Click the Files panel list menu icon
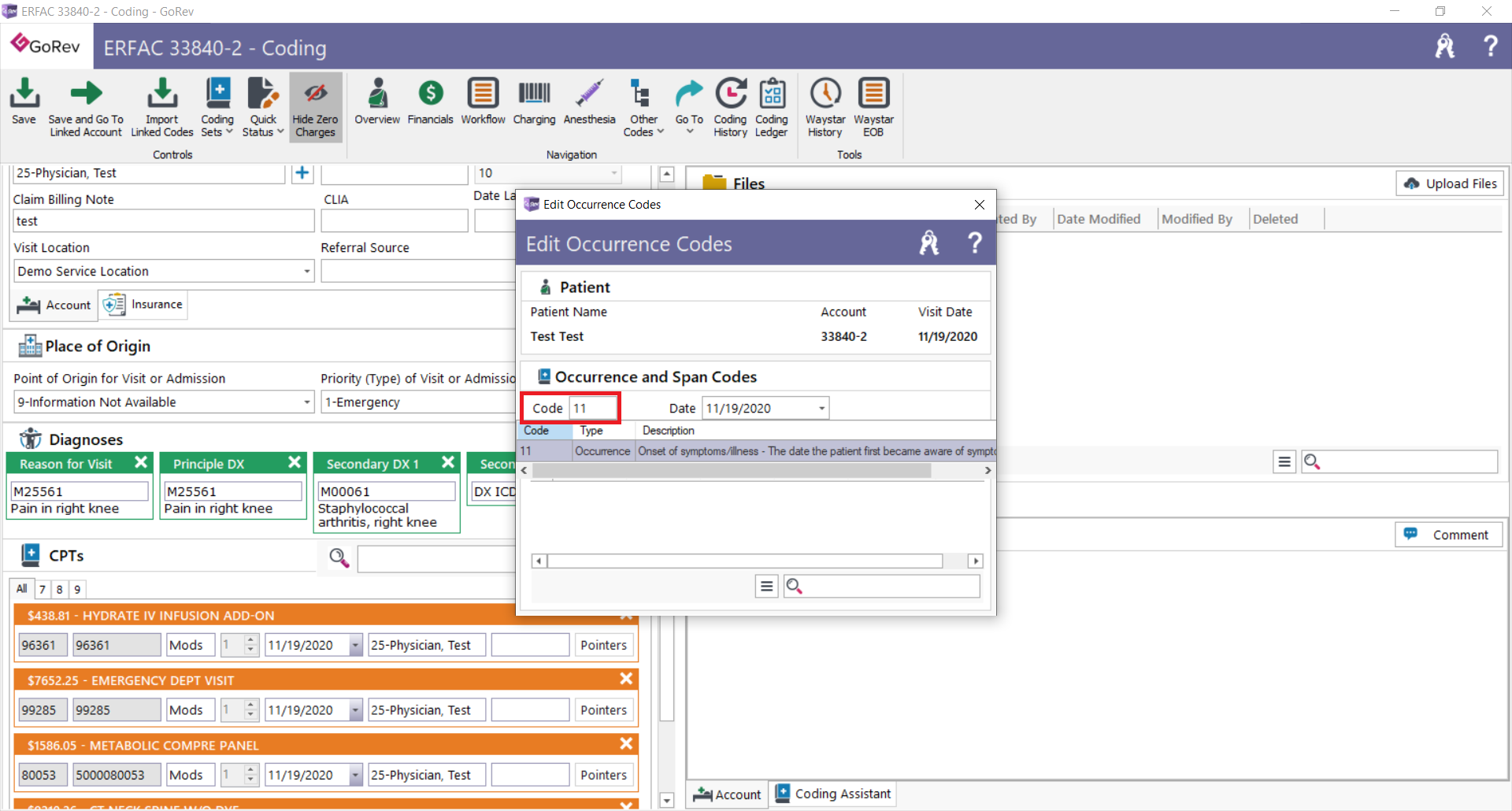 pos(1284,462)
